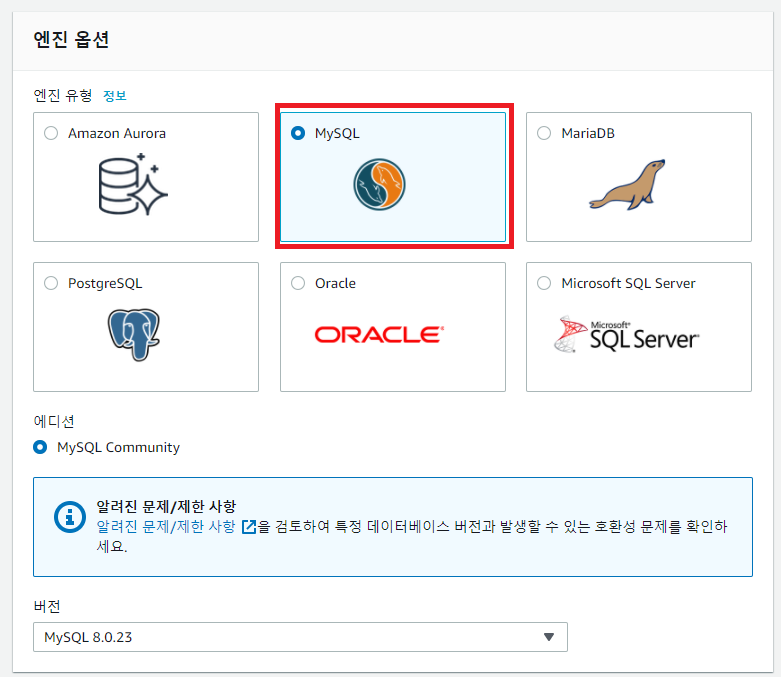Click the PostgreSQL elephant logo
The height and width of the screenshot is (677, 781).
click(x=134, y=335)
